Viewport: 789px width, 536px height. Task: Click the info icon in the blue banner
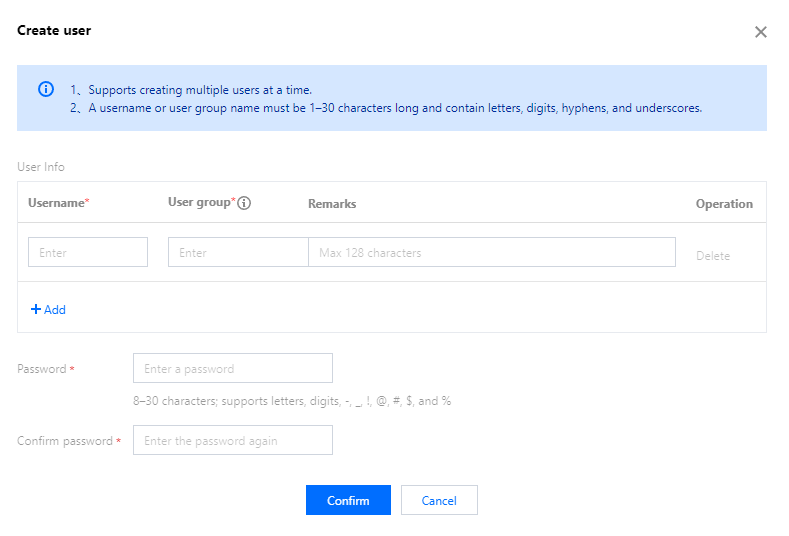click(46, 89)
